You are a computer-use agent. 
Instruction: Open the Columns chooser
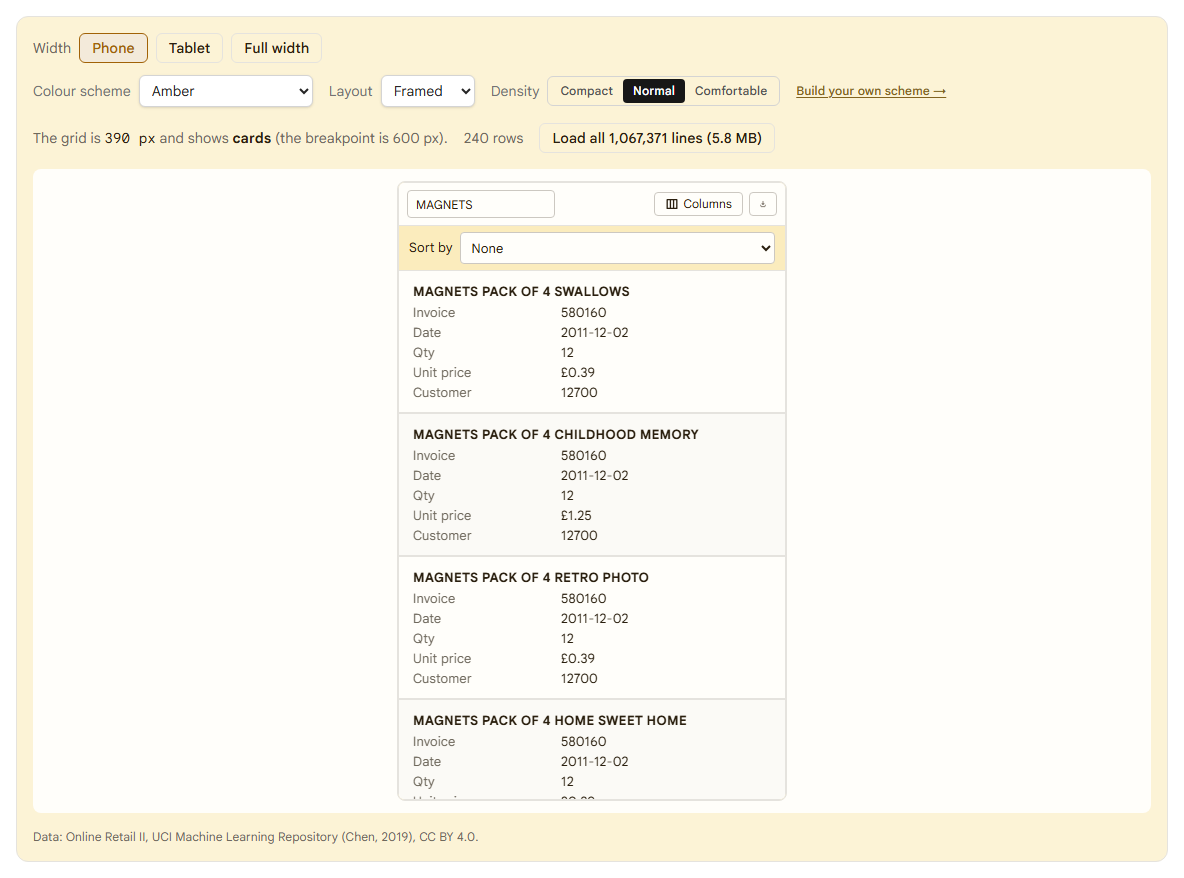698,204
